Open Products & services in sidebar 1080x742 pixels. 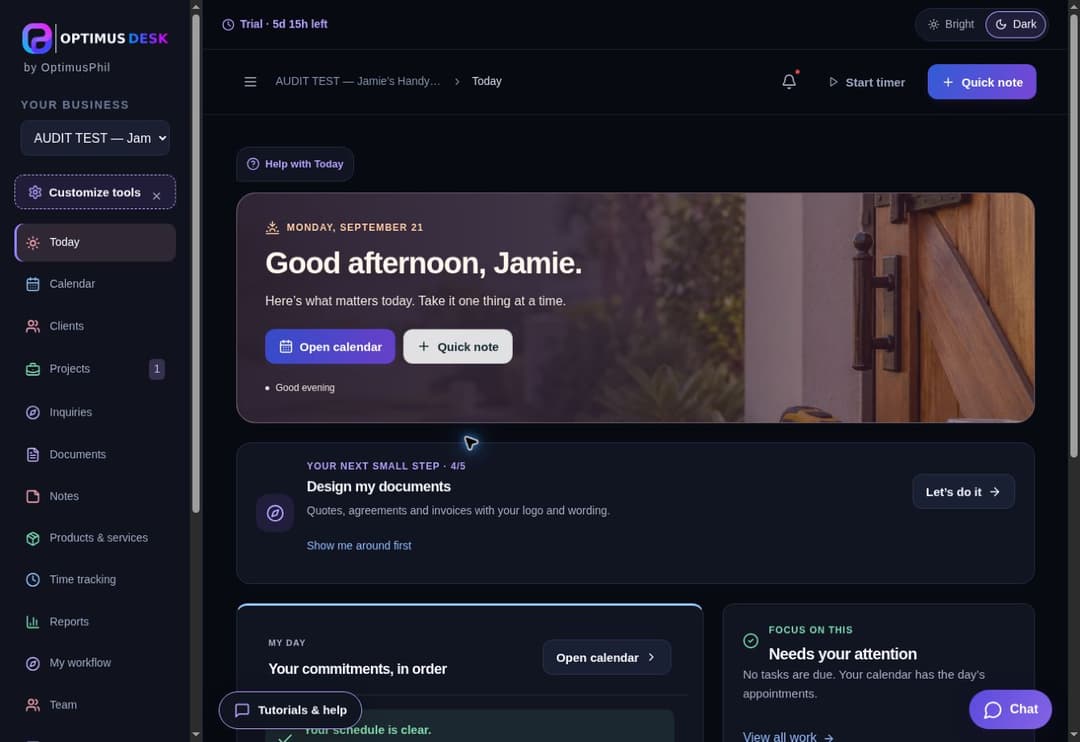[95, 537]
